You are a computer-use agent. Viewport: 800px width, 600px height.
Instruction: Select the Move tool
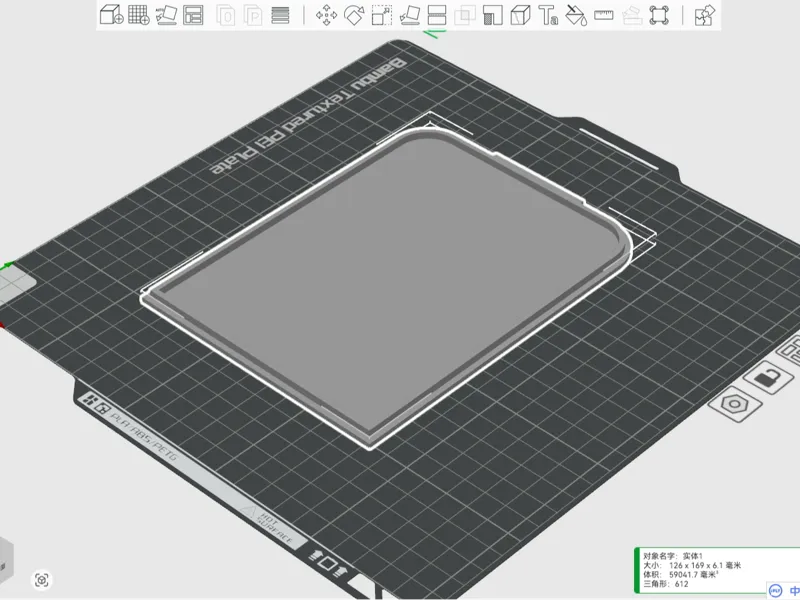[327, 15]
